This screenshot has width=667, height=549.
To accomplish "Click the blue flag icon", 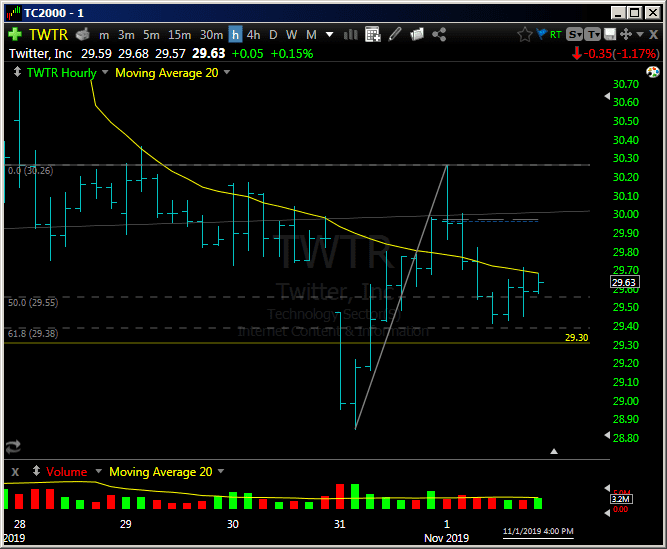I will (542, 34).
